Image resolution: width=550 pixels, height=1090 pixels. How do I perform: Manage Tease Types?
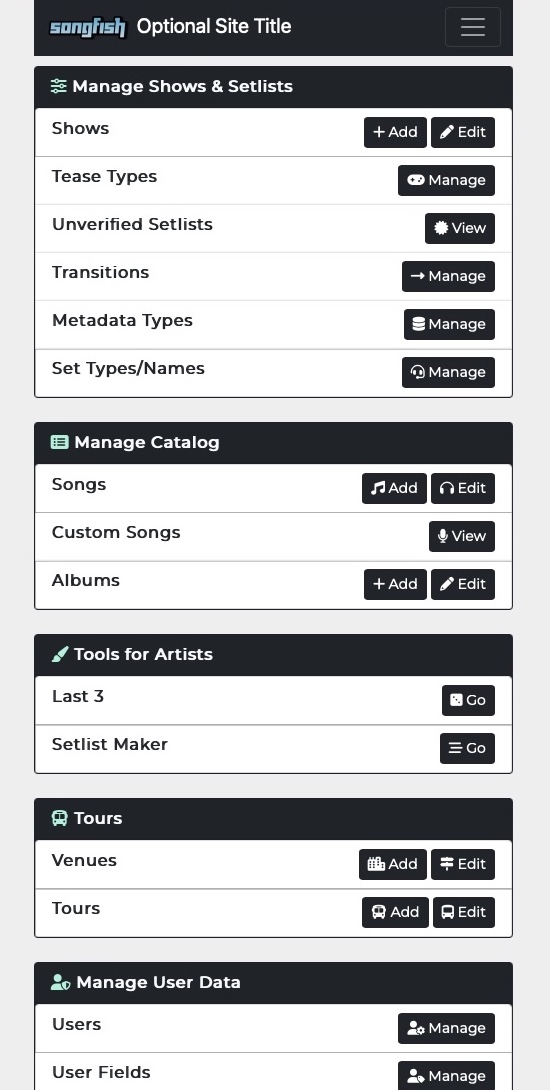point(446,180)
